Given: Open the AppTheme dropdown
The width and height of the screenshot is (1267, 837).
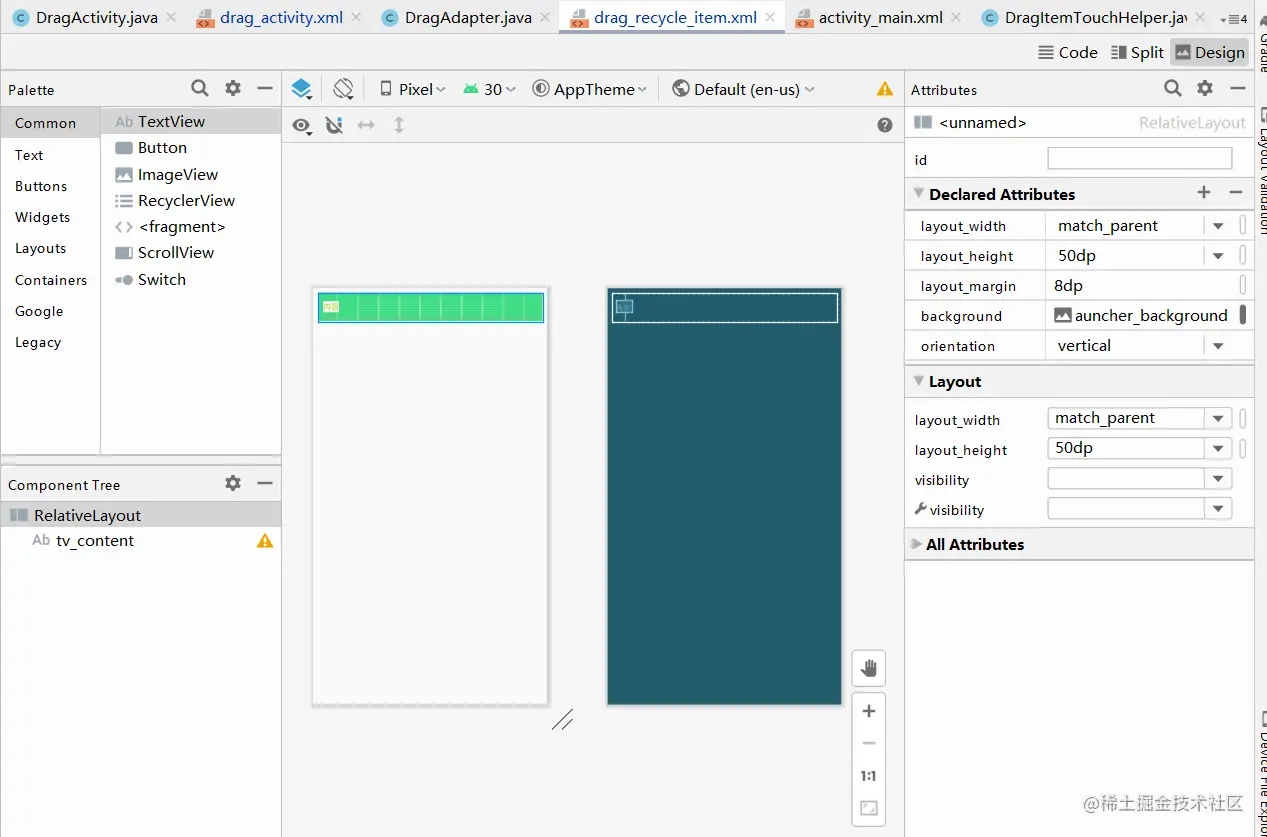Looking at the screenshot, I should (590, 89).
